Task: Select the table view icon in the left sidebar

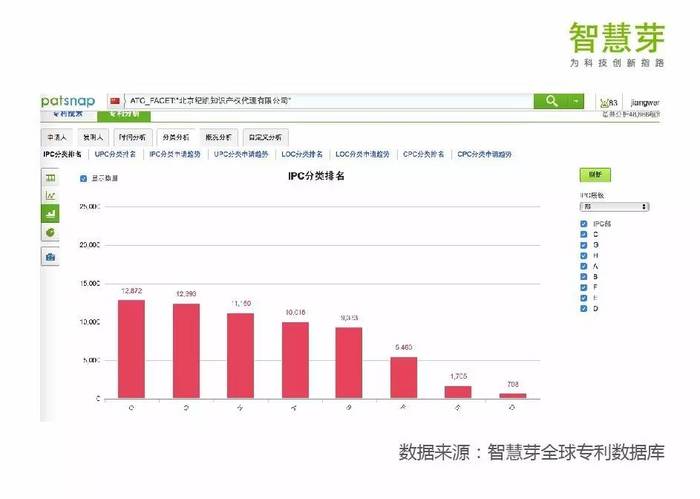Action: point(50,177)
